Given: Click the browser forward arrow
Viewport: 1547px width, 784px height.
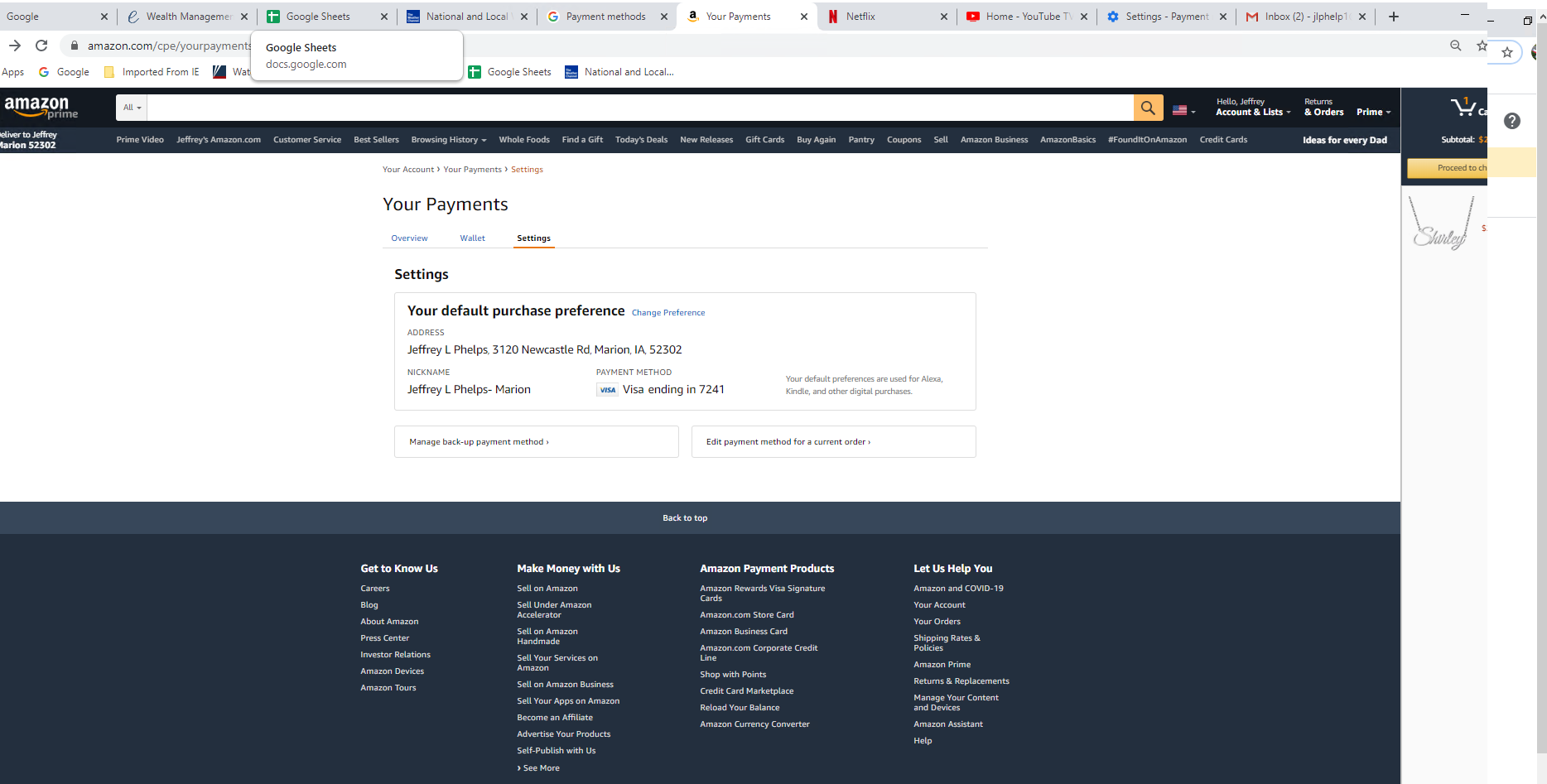Looking at the screenshot, I should [15, 46].
